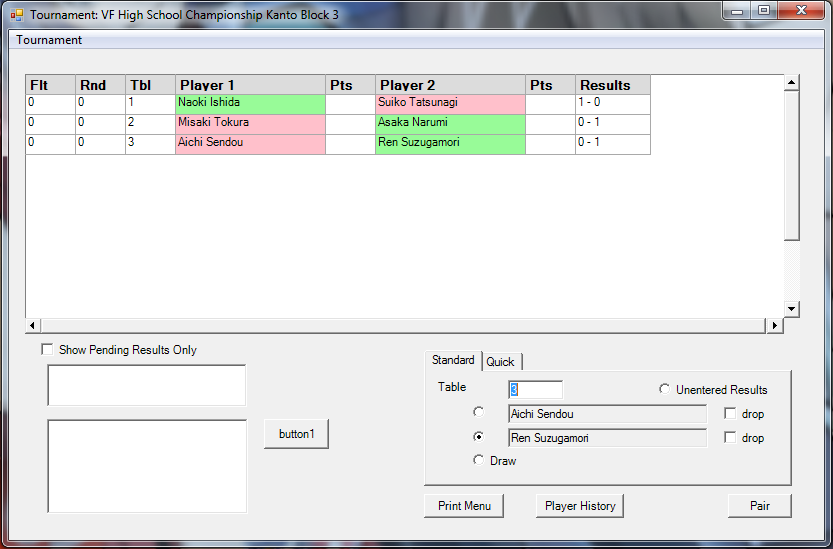Open the Tournament menu

[x=49, y=40]
